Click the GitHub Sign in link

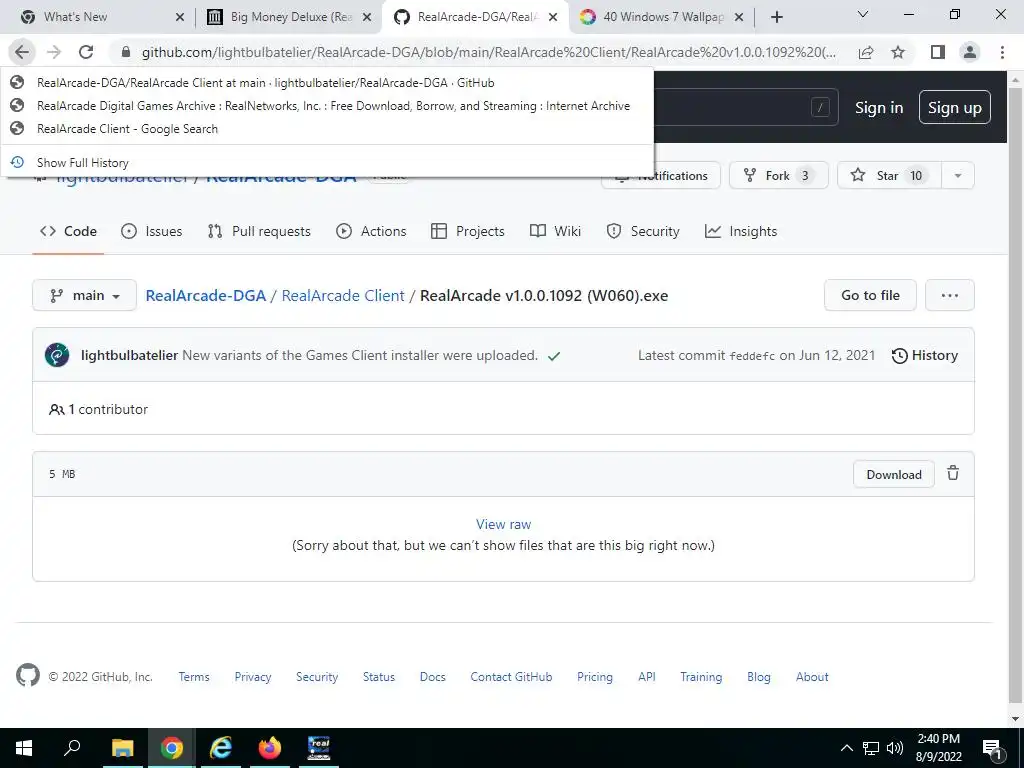879,108
